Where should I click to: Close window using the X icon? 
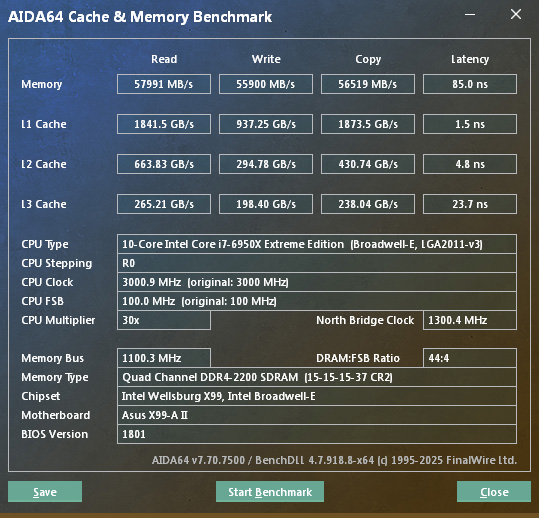tap(516, 14)
